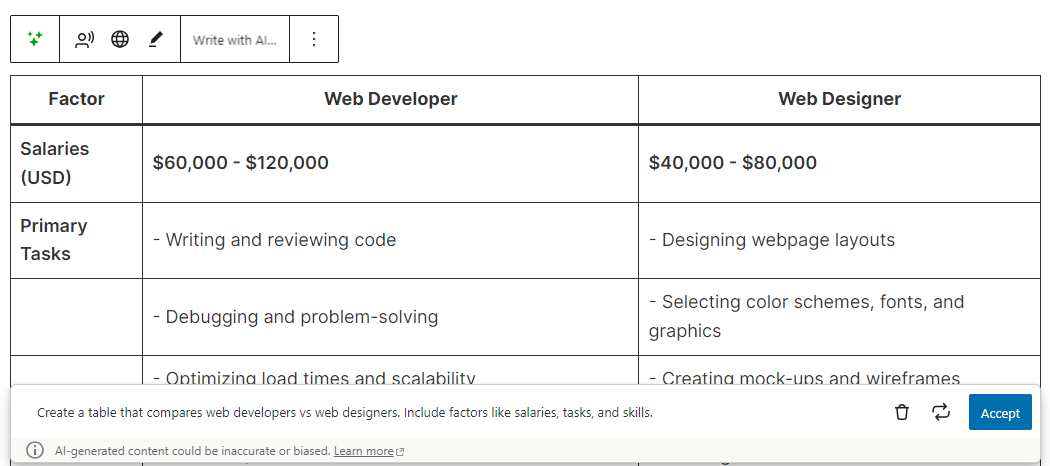
Task: Click the $40,000 - $80,000 cell
Action: [x=733, y=163]
